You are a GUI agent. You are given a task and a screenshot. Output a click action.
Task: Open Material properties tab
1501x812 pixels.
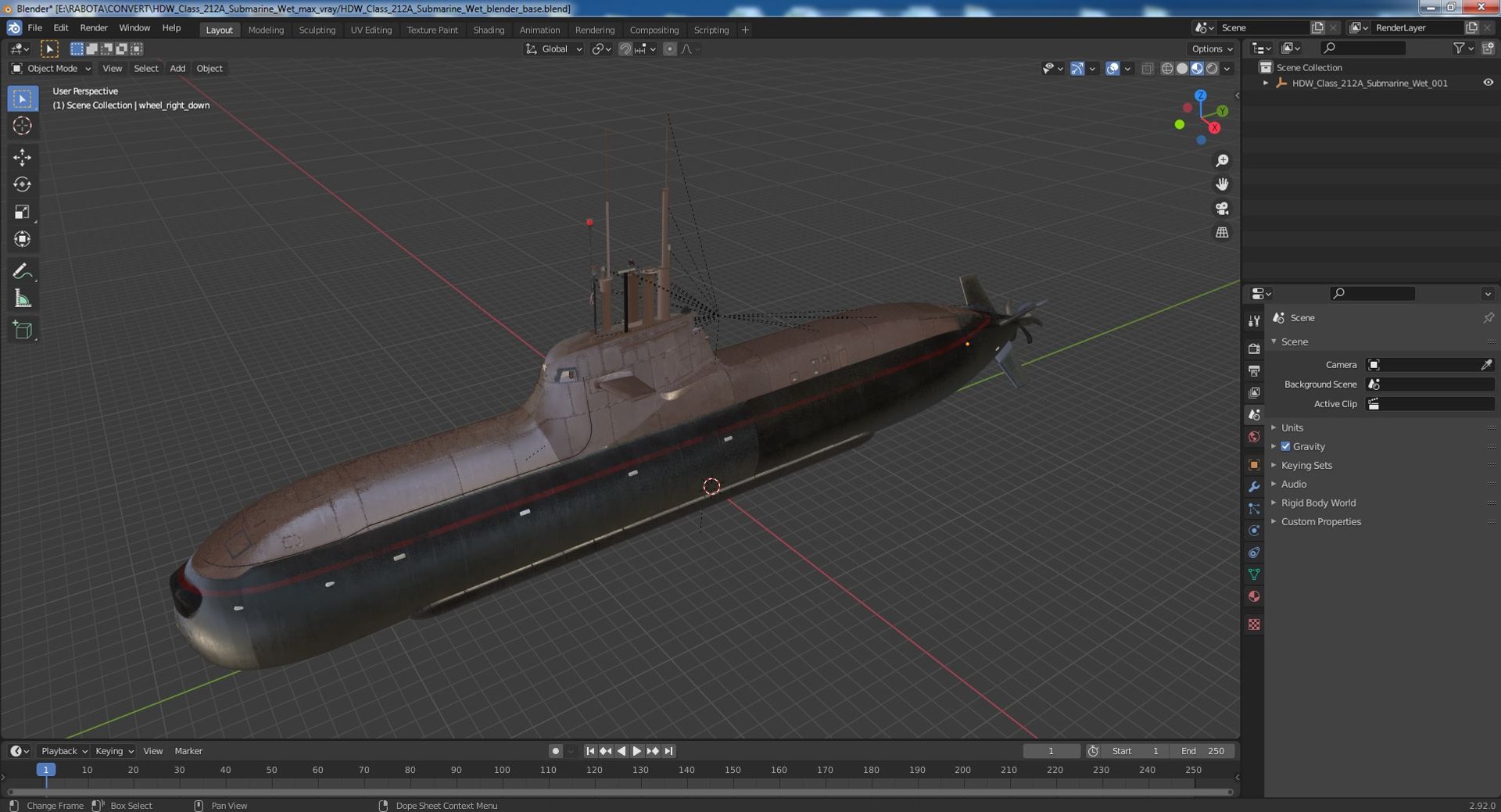tap(1254, 596)
